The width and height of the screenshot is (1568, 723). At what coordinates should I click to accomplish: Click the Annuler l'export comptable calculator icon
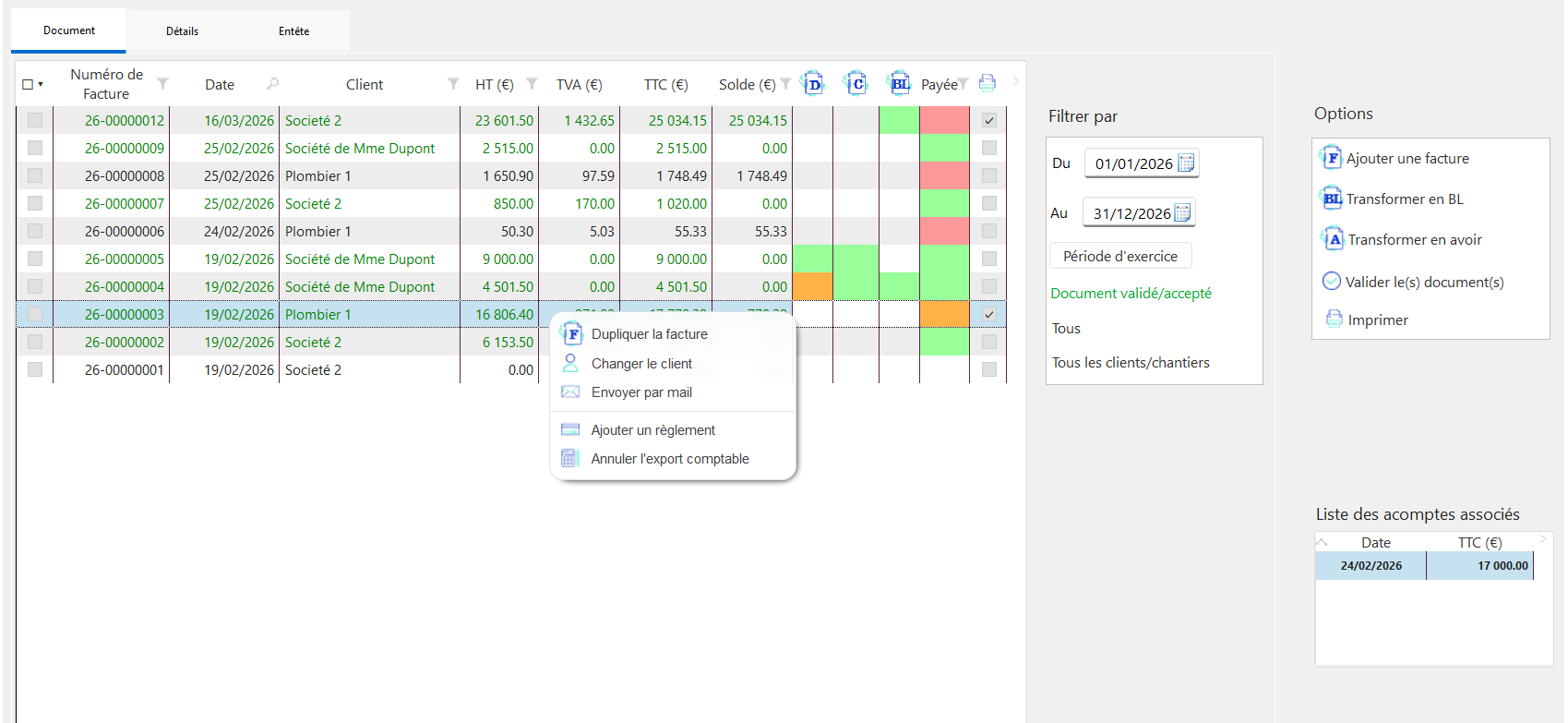point(570,458)
